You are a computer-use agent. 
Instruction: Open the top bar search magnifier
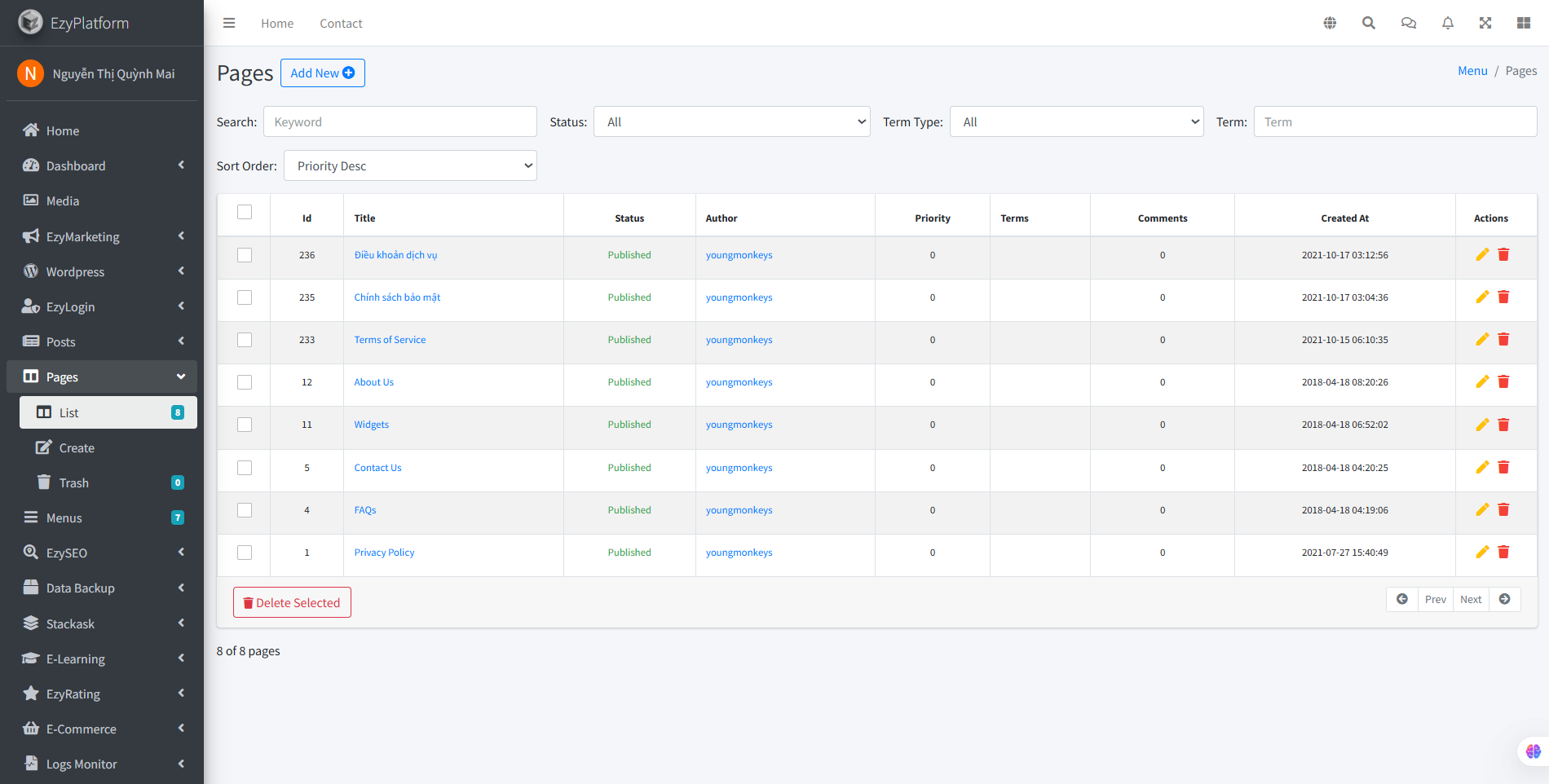pos(1369,23)
